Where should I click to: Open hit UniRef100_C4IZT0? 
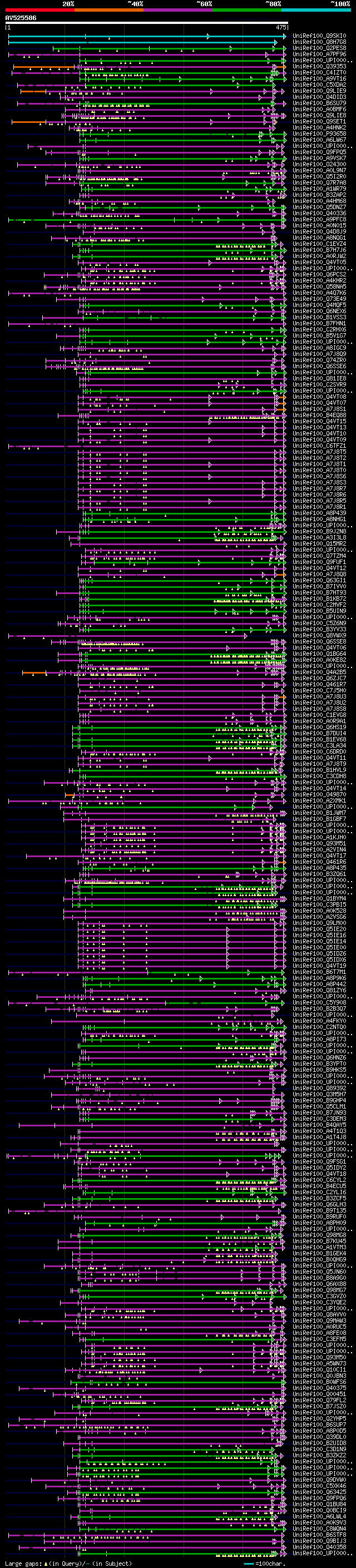[319, 72]
